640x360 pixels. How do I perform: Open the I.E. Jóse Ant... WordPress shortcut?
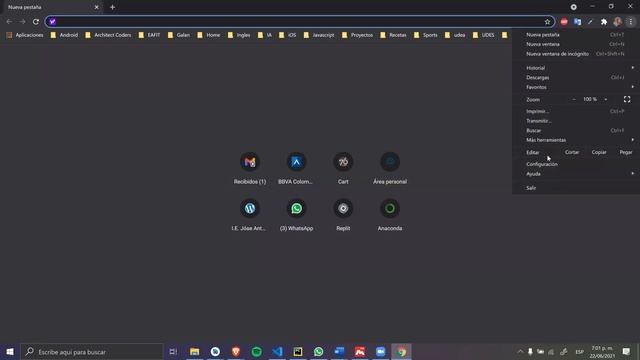click(250, 215)
